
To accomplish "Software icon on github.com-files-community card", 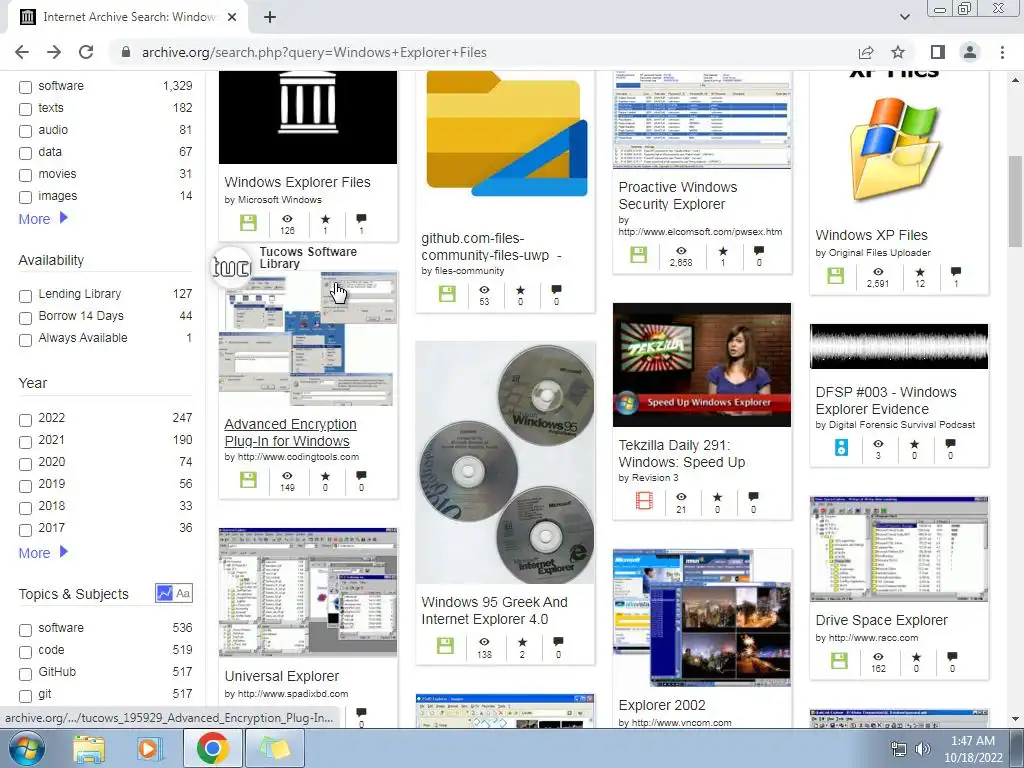I will pos(447,294).
